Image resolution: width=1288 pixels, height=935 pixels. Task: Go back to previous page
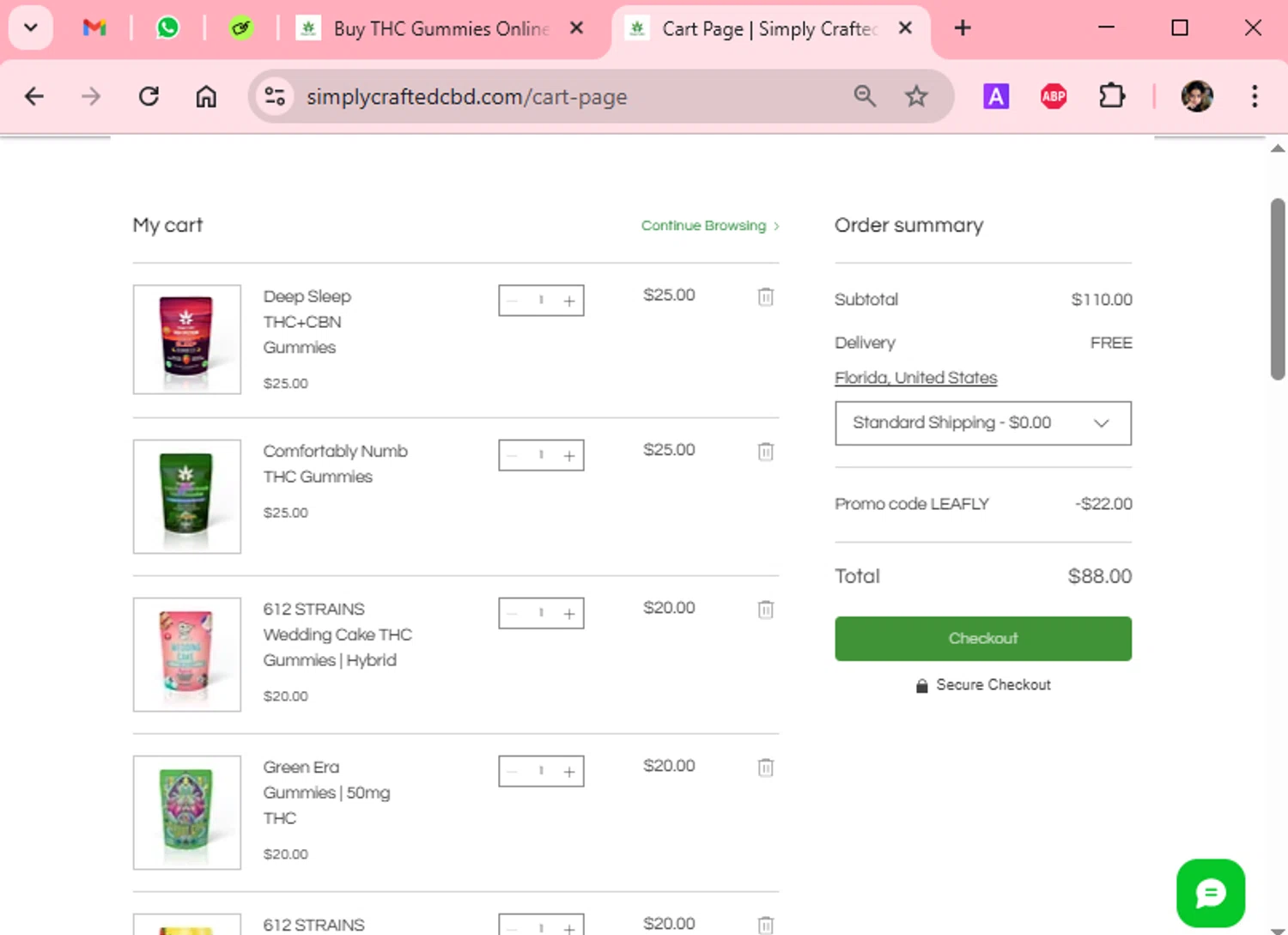coord(34,96)
